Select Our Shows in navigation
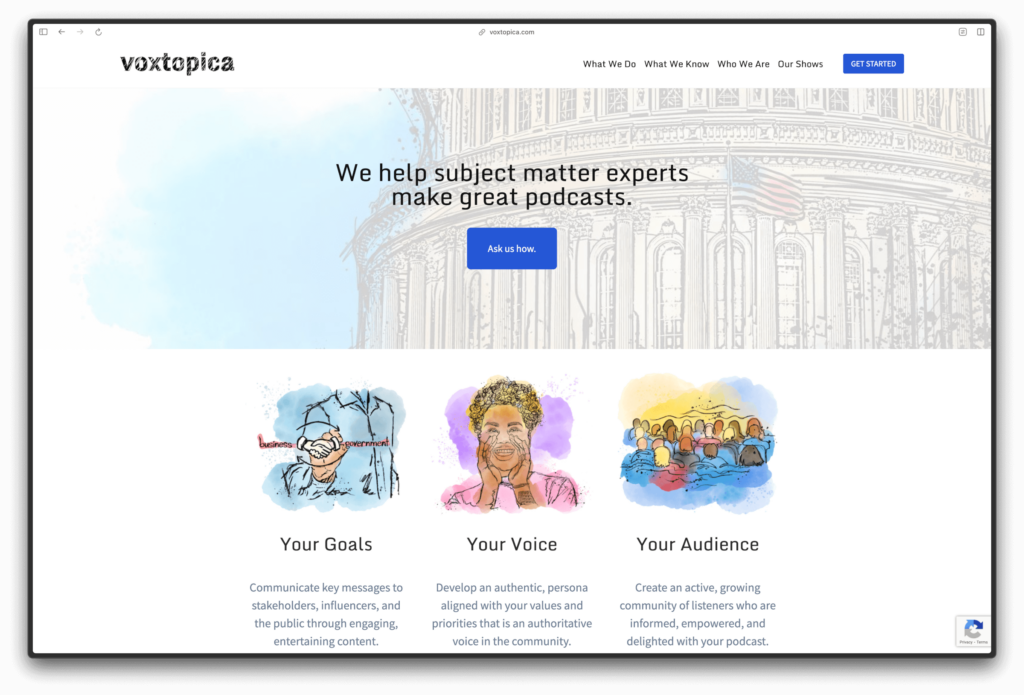 (800, 64)
